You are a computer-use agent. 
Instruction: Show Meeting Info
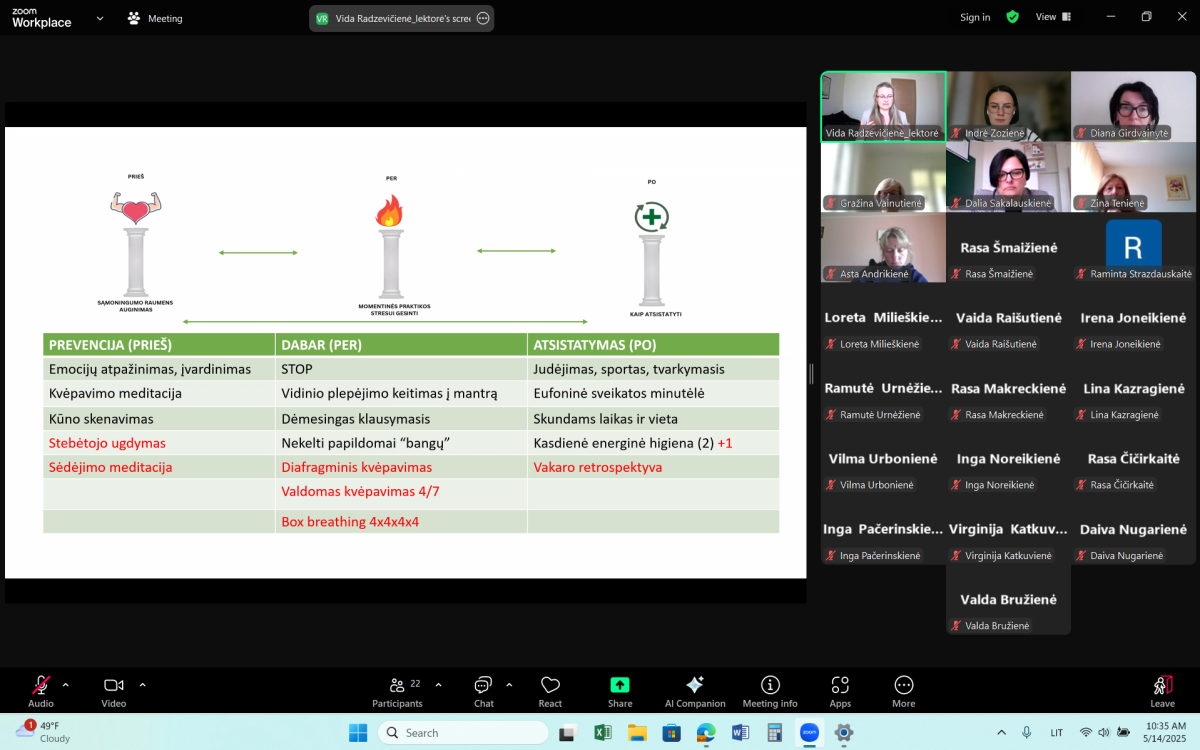click(x=770, y=691)
